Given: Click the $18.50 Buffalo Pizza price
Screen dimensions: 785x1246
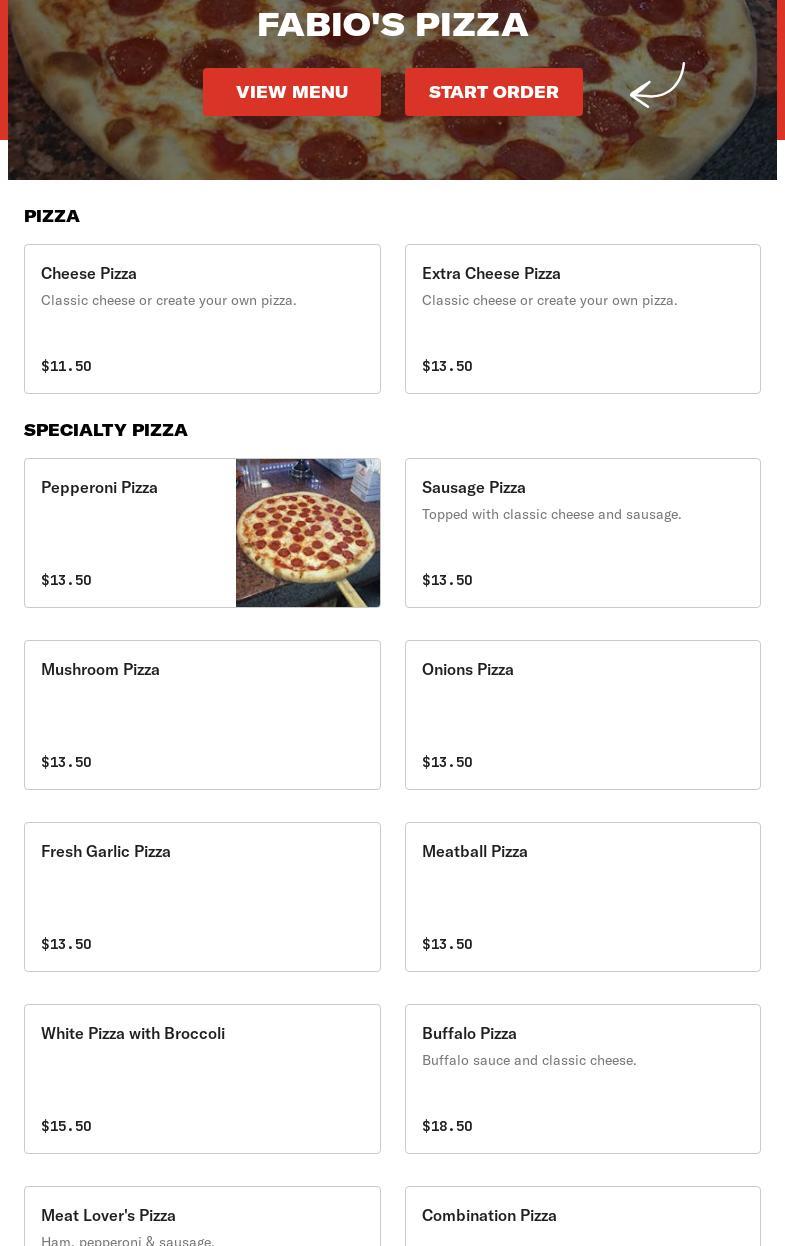Looking at the screenshot, I should 447,1126.
